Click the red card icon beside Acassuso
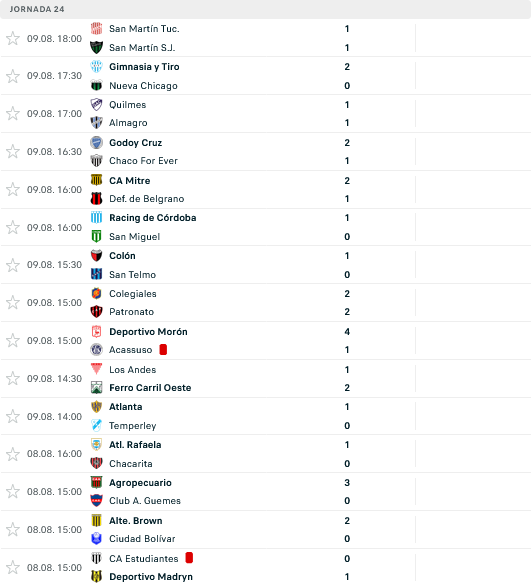531x585 pixels. click(x=163, y=350)
